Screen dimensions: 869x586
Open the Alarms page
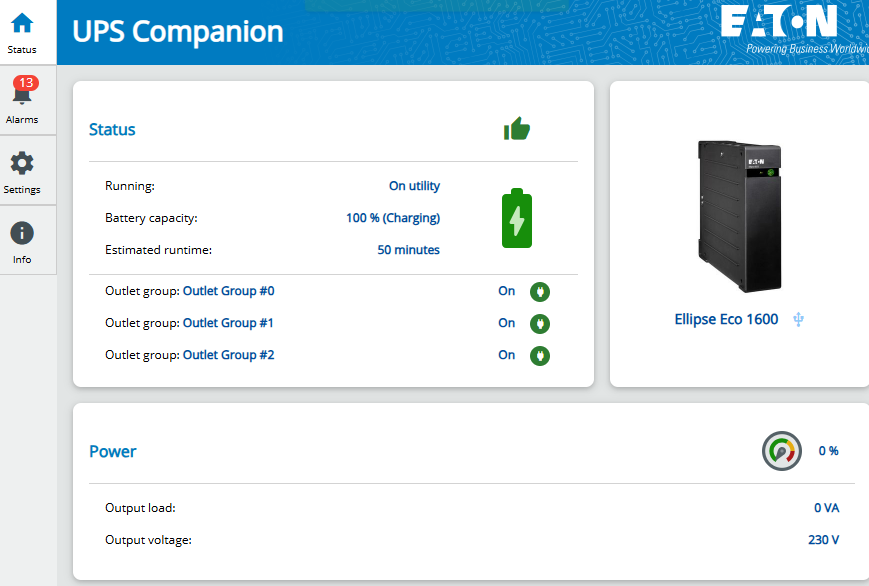tap(22, 101)
